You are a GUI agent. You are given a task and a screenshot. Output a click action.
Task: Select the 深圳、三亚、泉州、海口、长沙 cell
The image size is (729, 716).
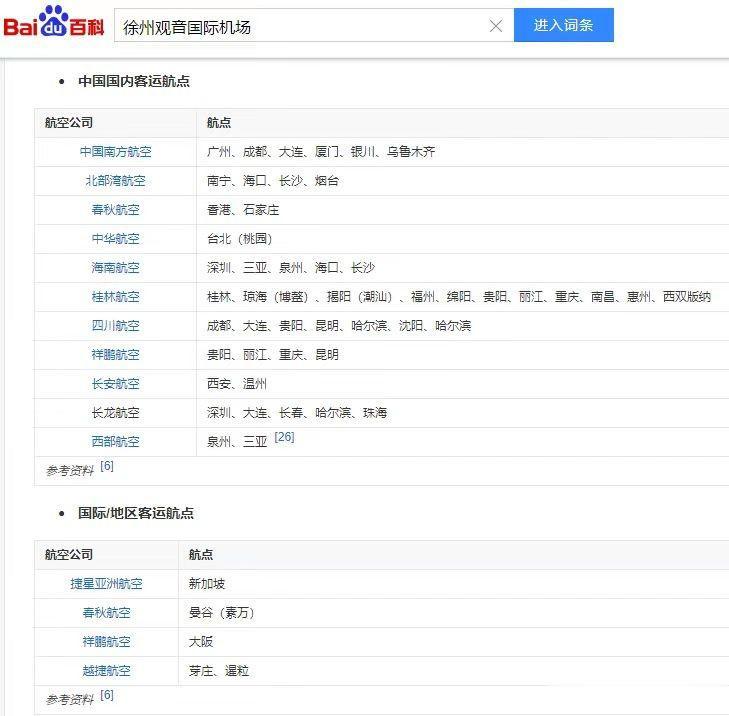(x=463, y=268)
